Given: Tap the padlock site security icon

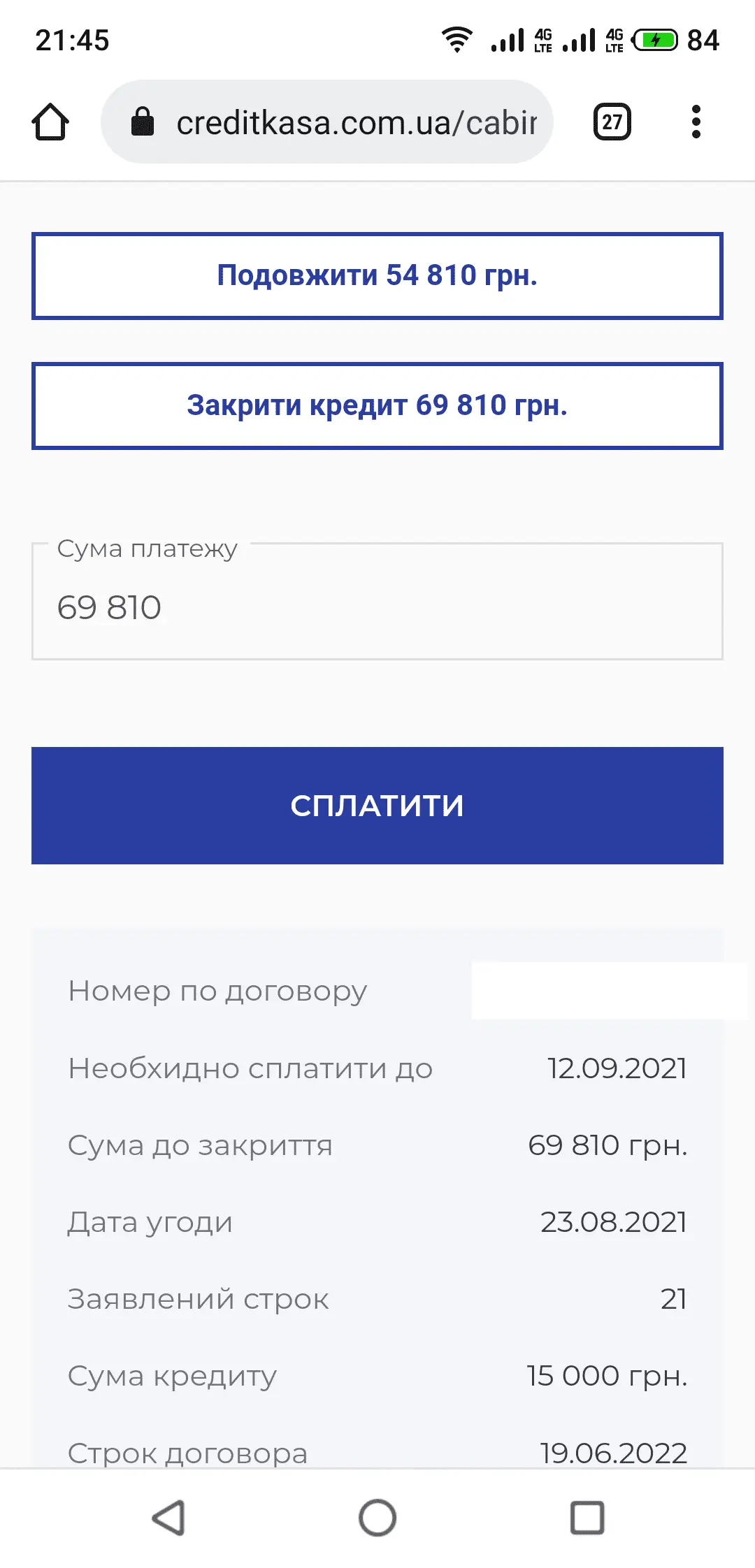Looking at the screenshot, I should click(x=143, y=122).
